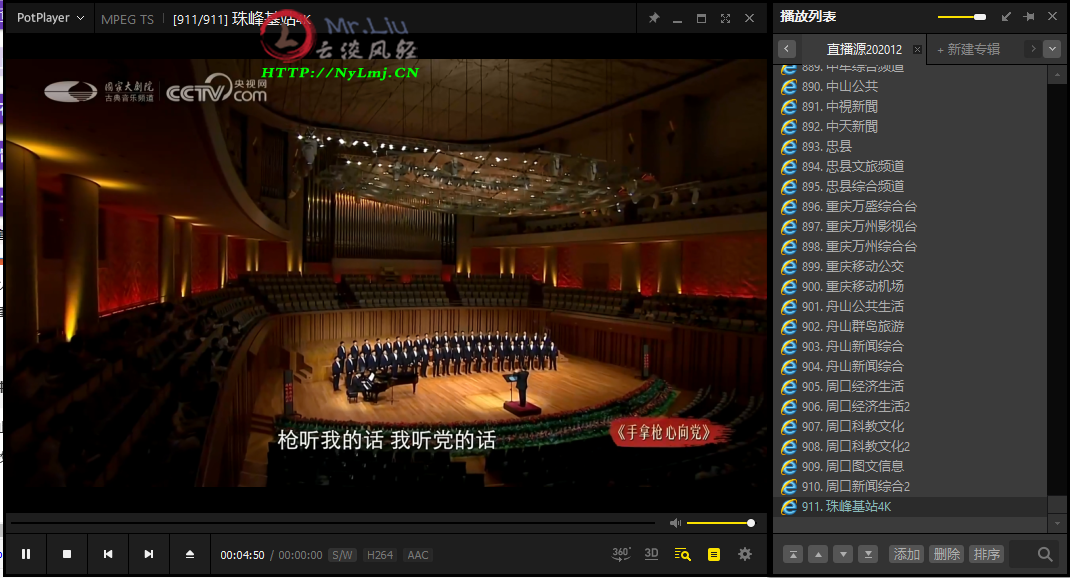
Task: Open the player settings gear
Action: 745,554
